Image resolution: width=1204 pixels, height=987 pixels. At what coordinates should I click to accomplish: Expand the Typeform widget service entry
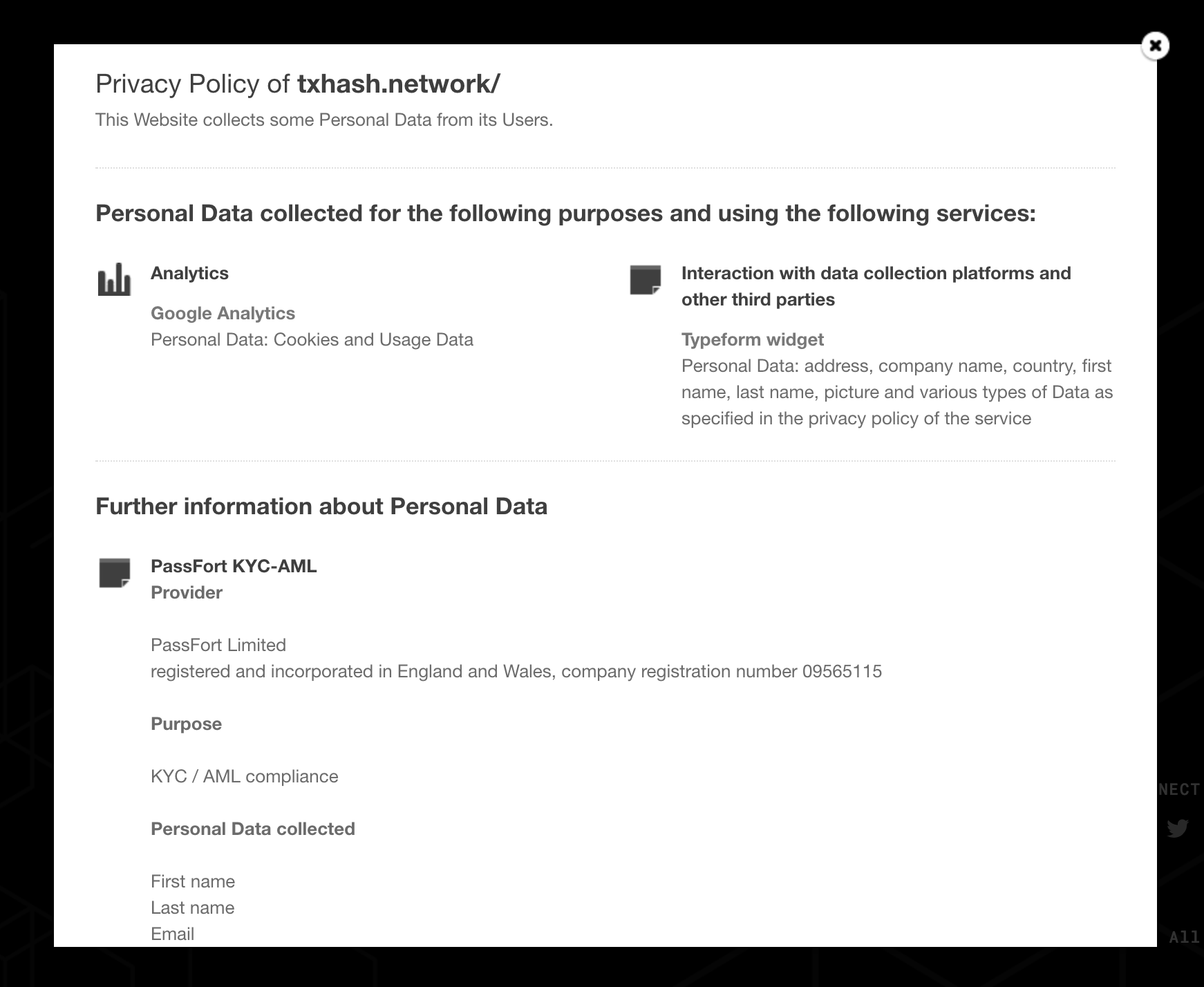click(x=752, y=339)
